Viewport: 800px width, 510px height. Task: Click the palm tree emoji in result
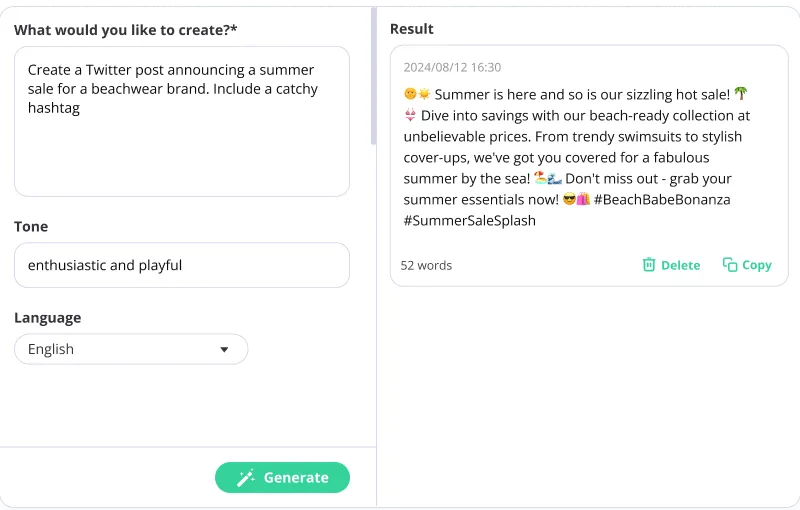(741, 94)
